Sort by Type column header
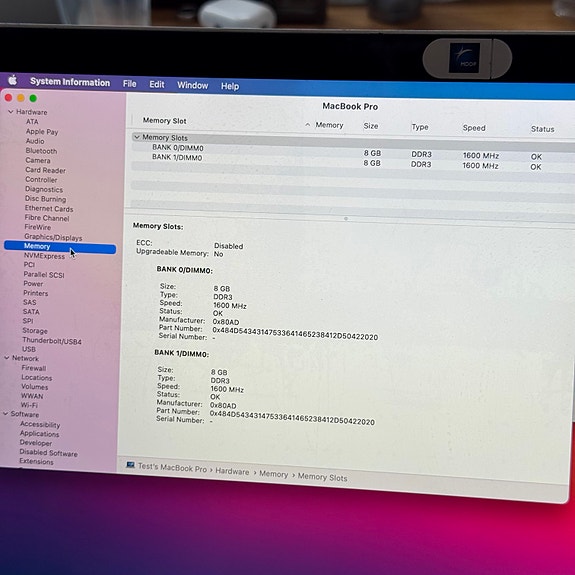Viewport: 575px width, 575px height. (x=420, y=127)
